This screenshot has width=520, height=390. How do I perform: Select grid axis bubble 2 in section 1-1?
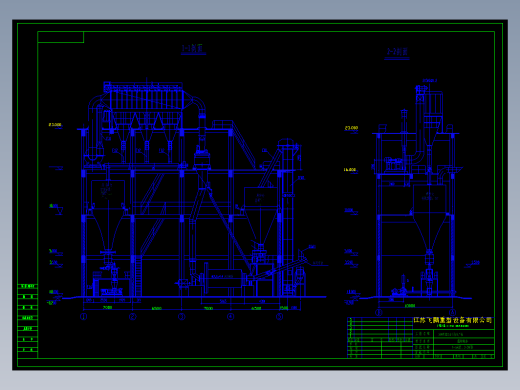pos(133,317)
